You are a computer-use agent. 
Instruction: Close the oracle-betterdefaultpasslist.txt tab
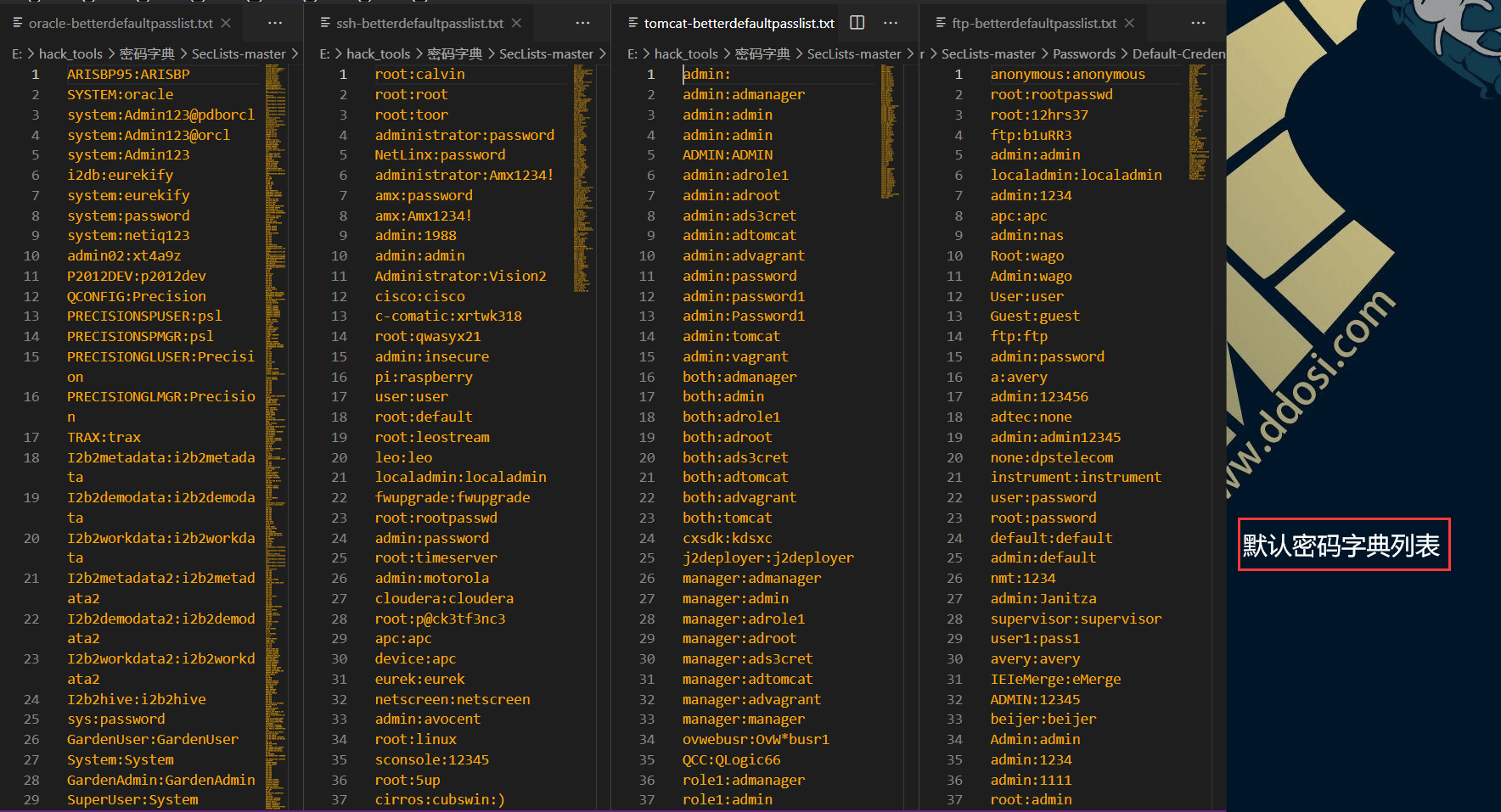coord(226,23)
